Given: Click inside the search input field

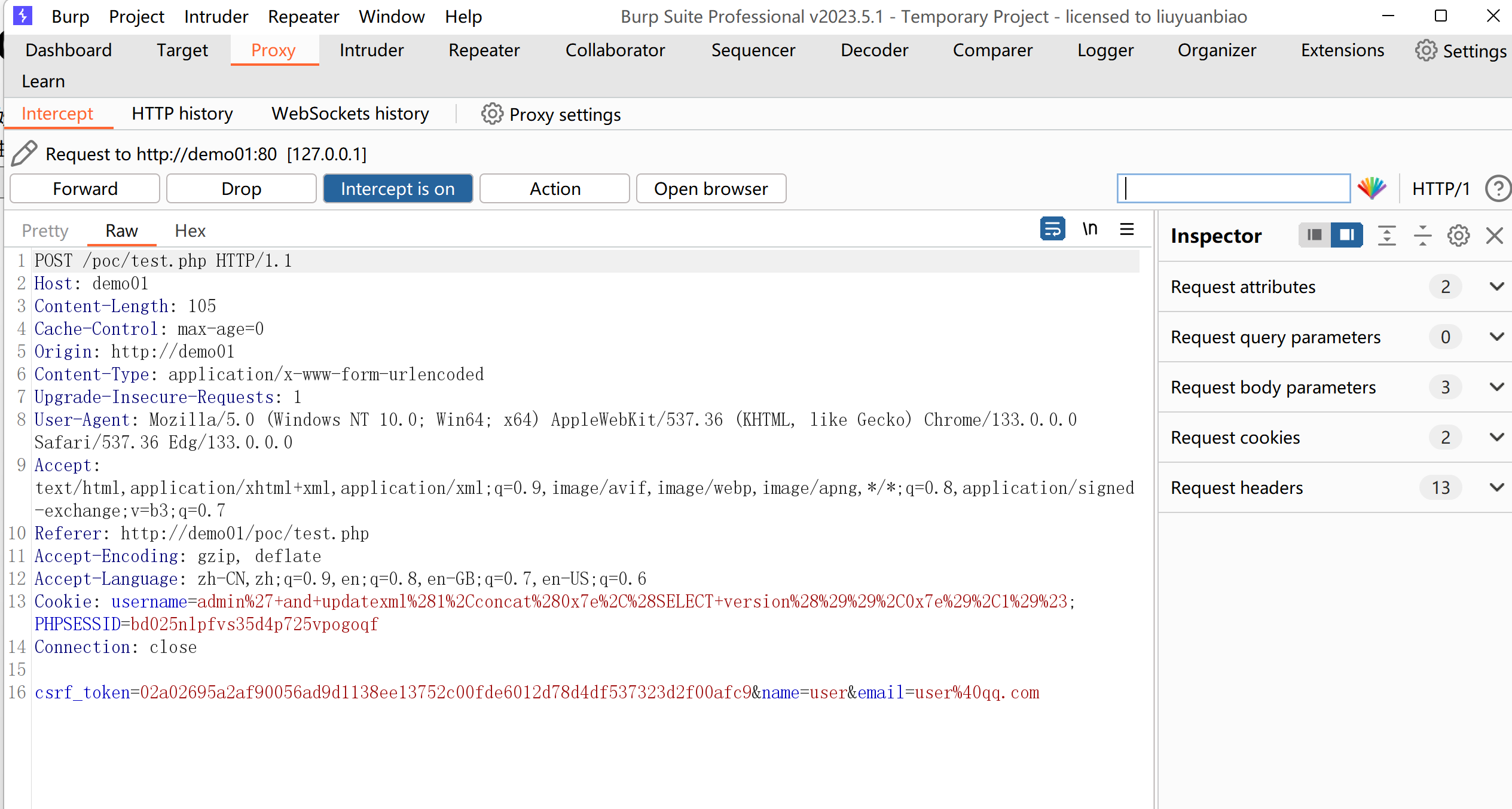Looking at the screenshot, I should [x=1233, y=189].
